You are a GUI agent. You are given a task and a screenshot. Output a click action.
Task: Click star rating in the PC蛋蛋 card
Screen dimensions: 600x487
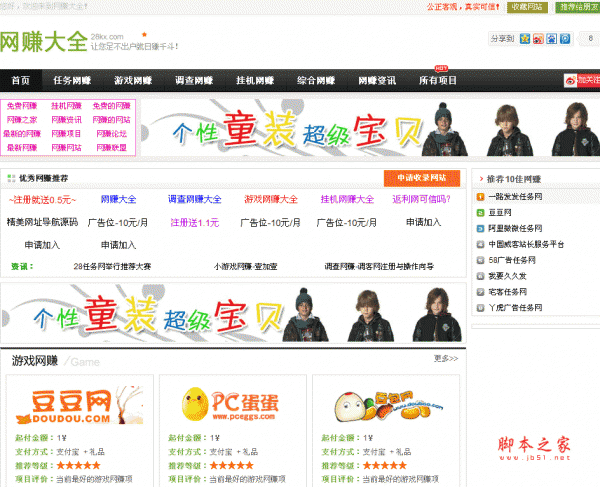(232, 466)
